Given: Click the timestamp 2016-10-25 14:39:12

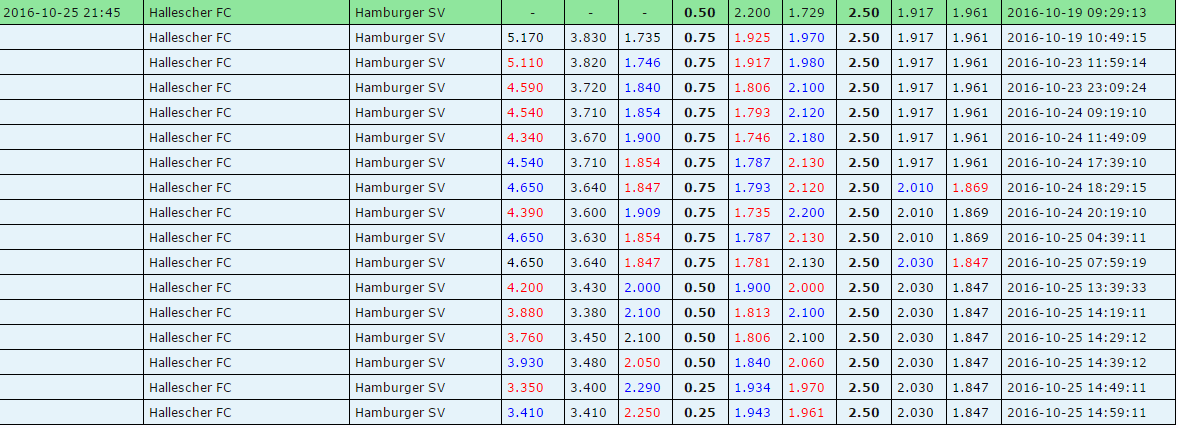Looking at the screenshot, I should [x=1077, y=363].
